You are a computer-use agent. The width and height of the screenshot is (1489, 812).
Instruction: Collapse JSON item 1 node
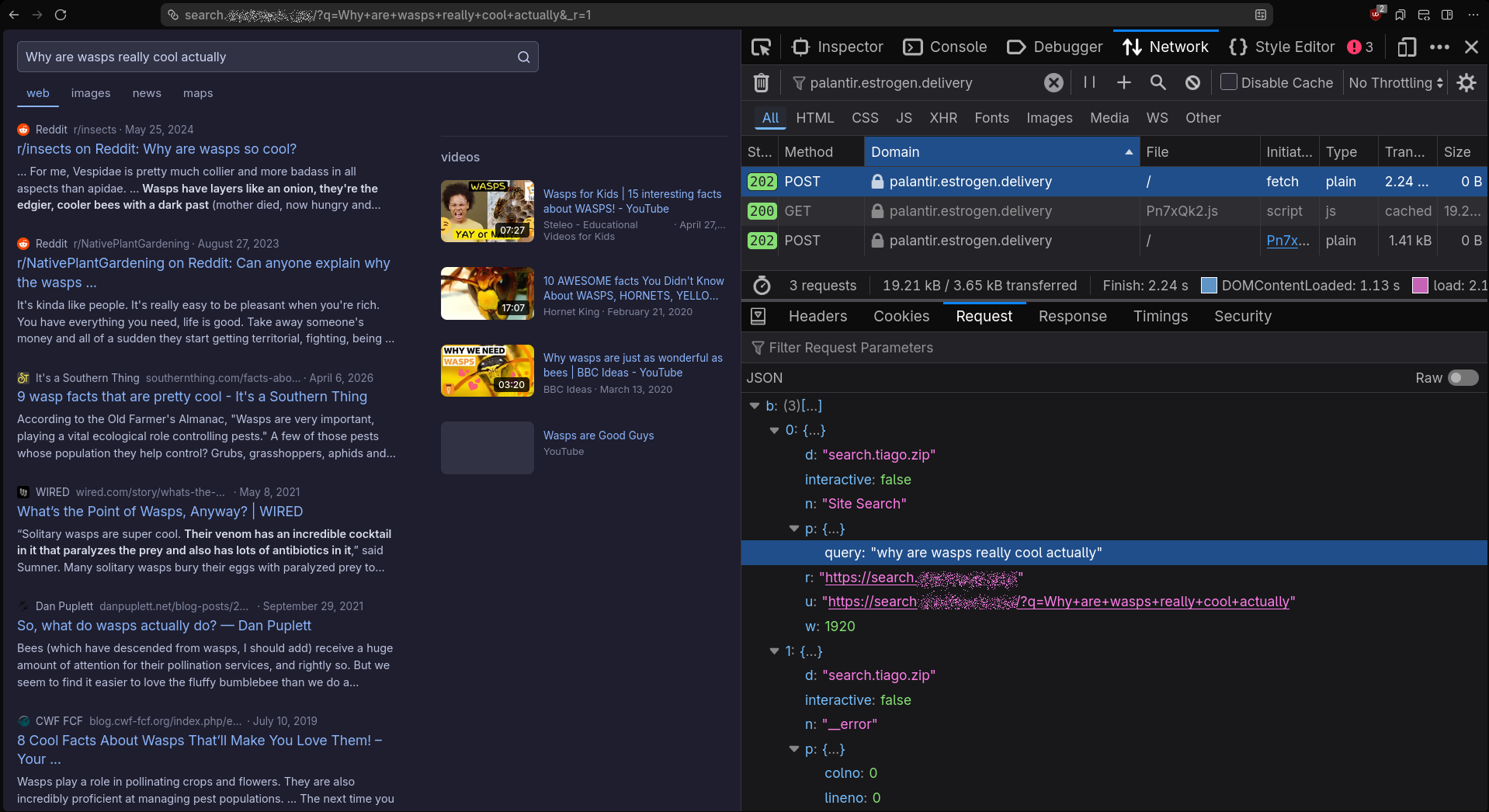774,651
